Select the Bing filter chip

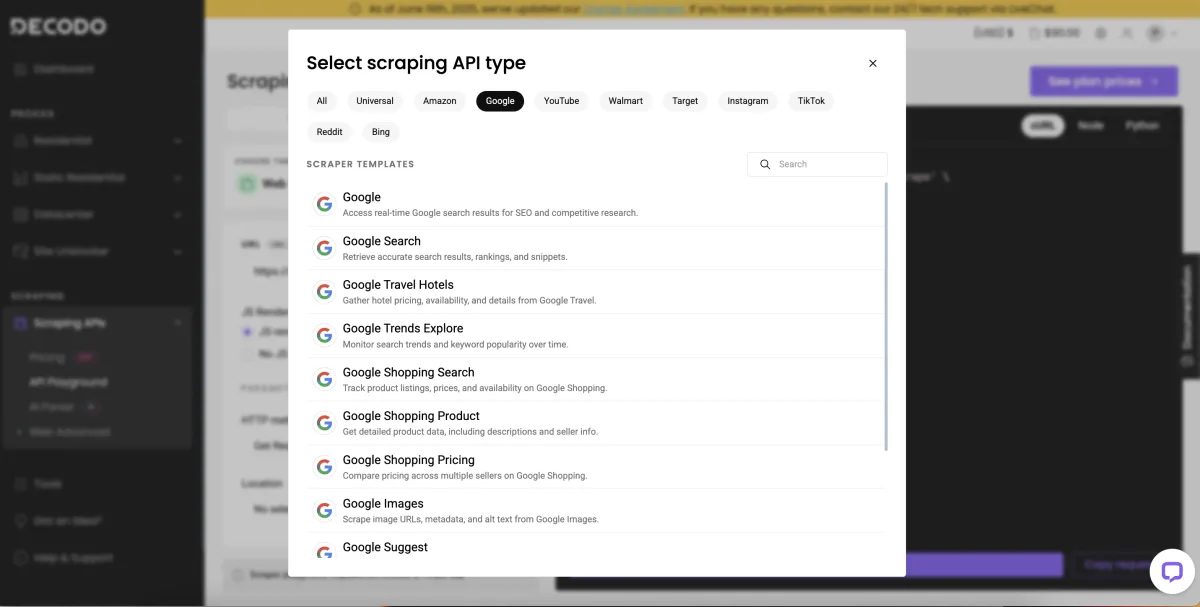tap(381, 132)
